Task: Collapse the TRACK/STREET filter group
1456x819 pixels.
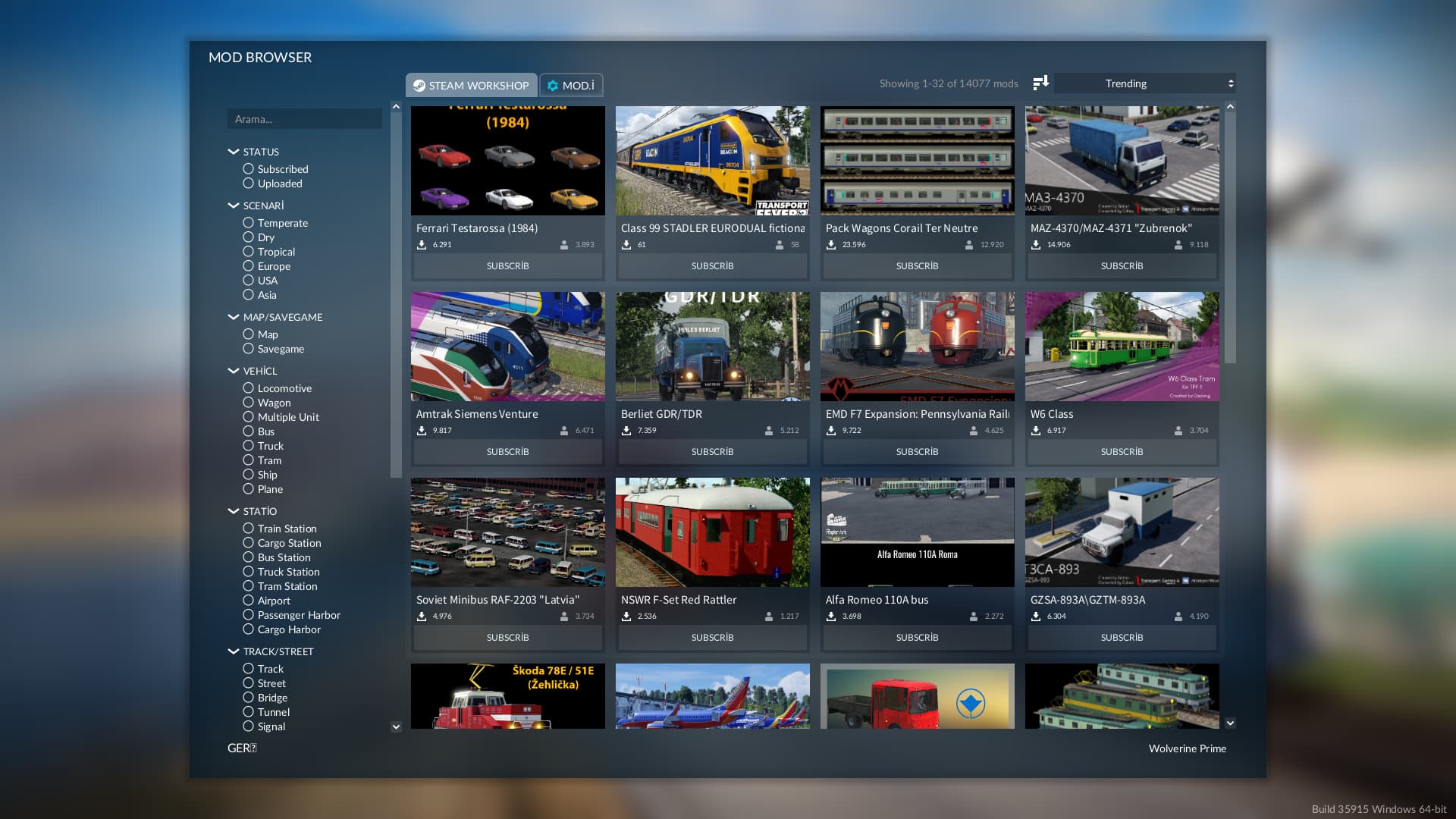Action: pyautogui.click(x=234, y=651)
